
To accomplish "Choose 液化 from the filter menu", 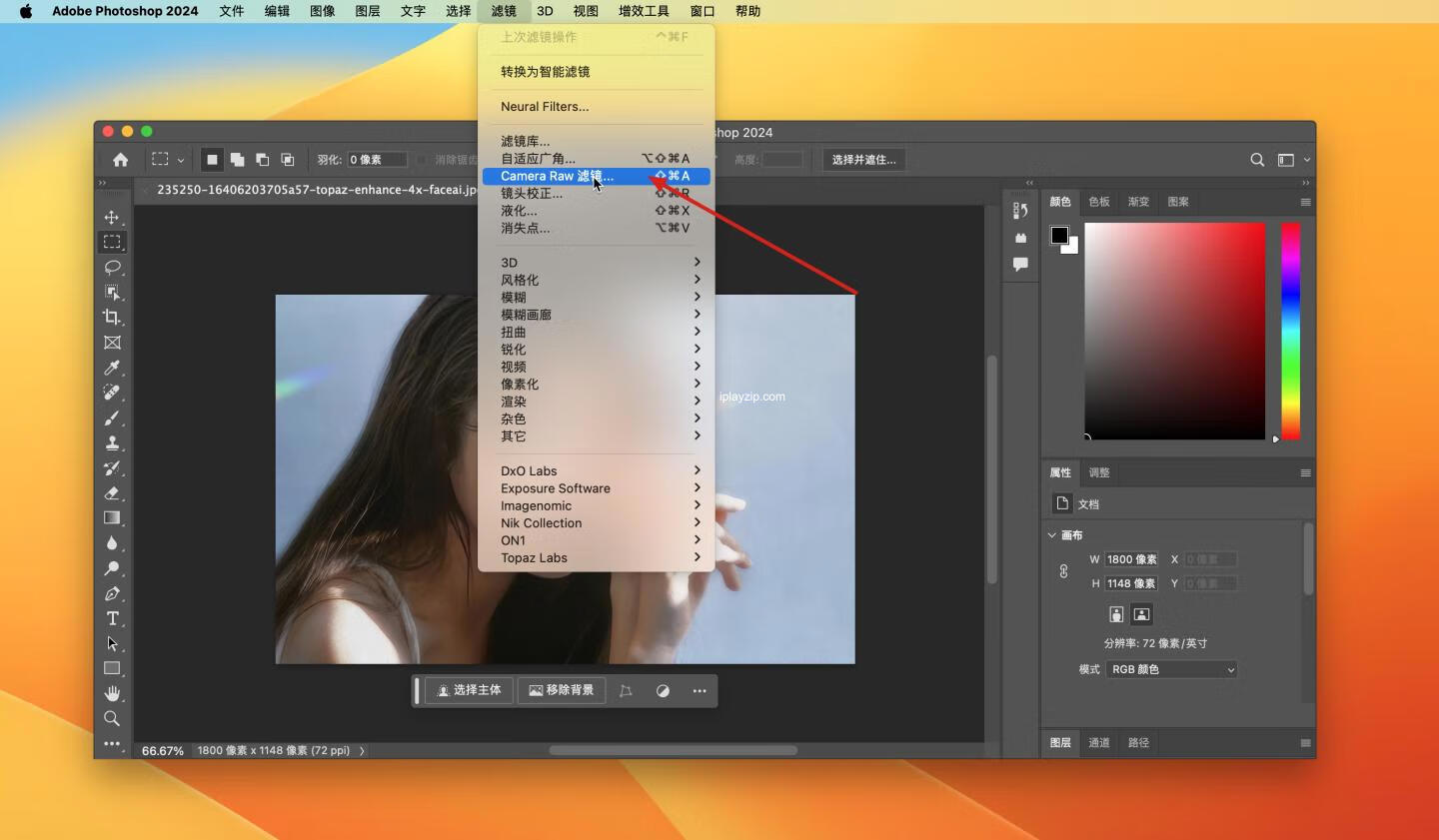I will pos(596,211).
